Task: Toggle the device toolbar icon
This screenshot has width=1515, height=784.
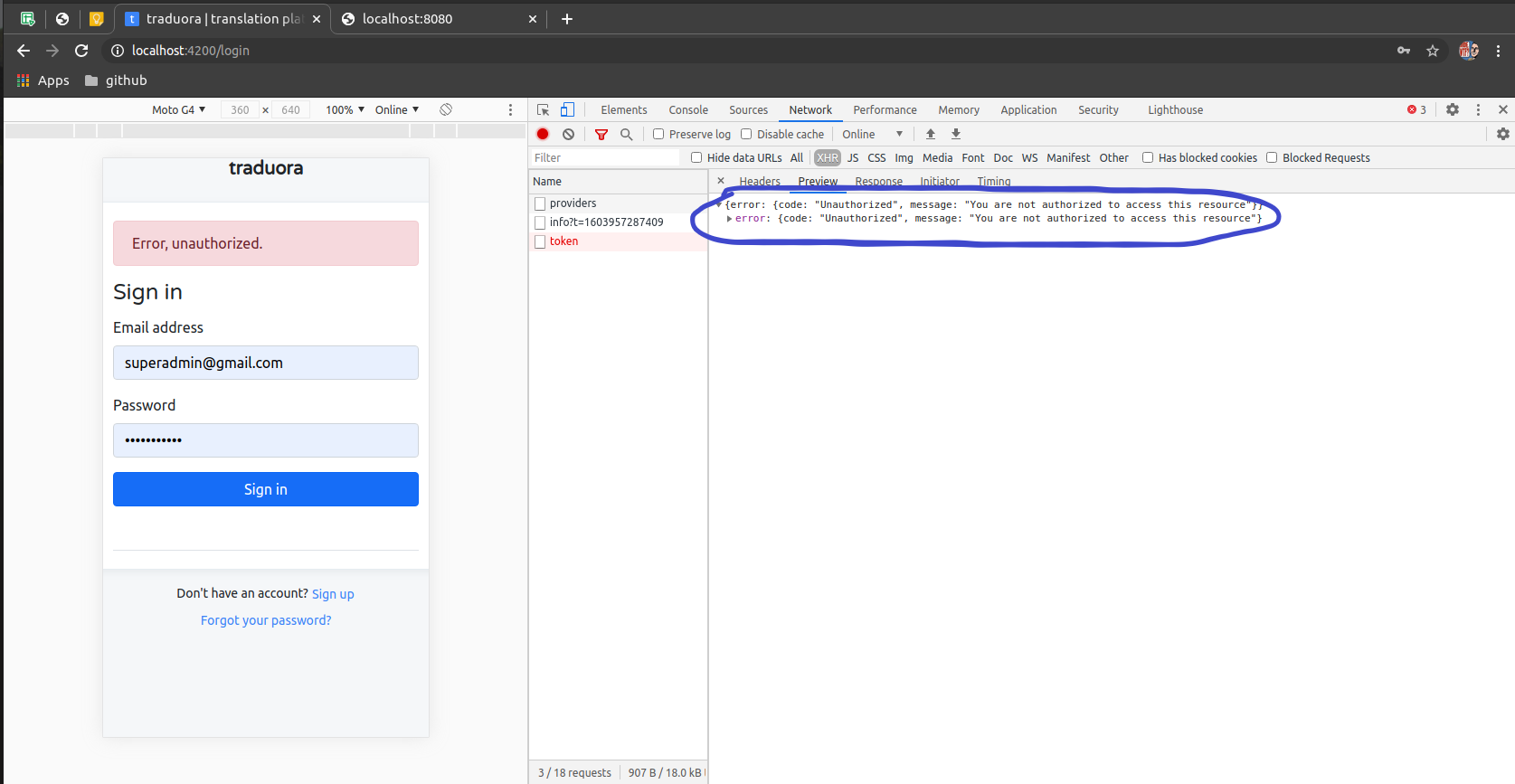Action: (x=567, y=109)
